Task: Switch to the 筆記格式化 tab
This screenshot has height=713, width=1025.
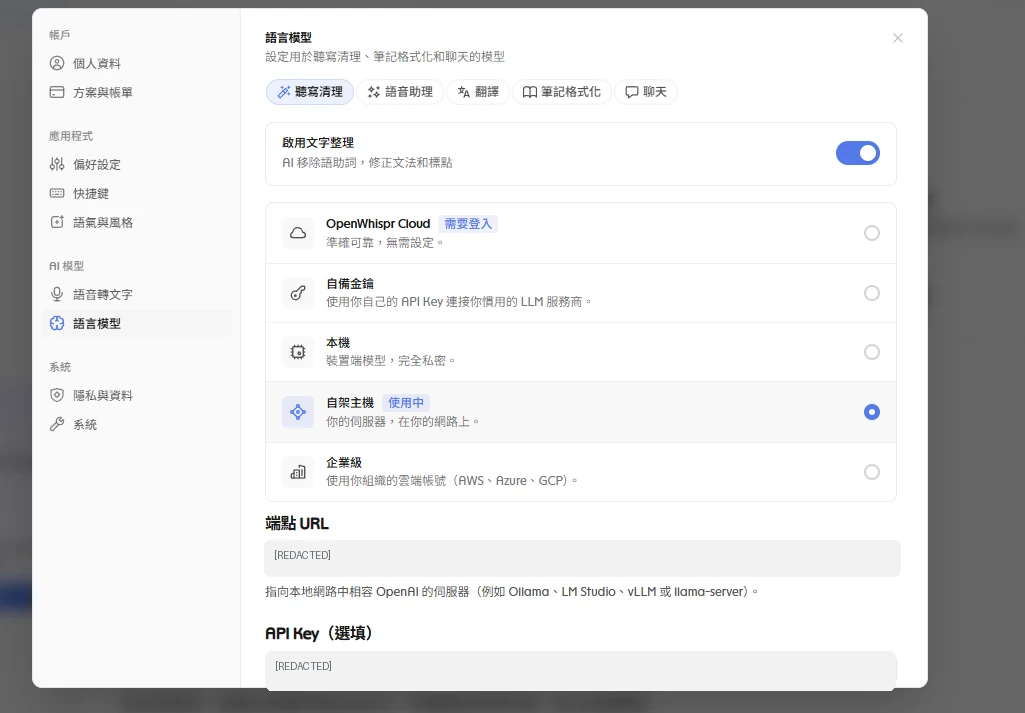Action: point(562,92)
